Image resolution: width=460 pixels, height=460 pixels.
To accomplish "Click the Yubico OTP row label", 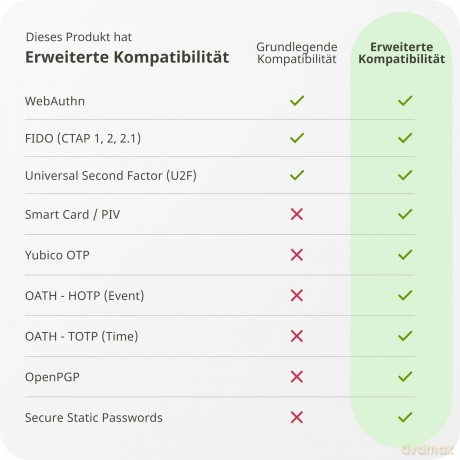I will coord(57,255).
